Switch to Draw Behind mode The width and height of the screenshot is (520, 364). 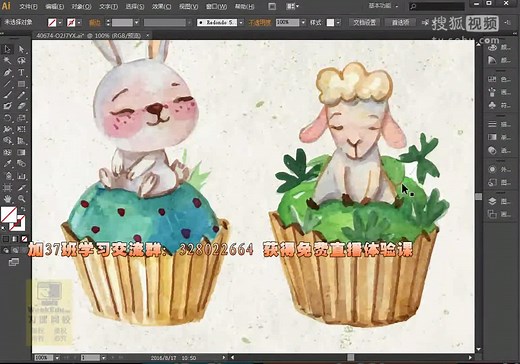(15, 250)
